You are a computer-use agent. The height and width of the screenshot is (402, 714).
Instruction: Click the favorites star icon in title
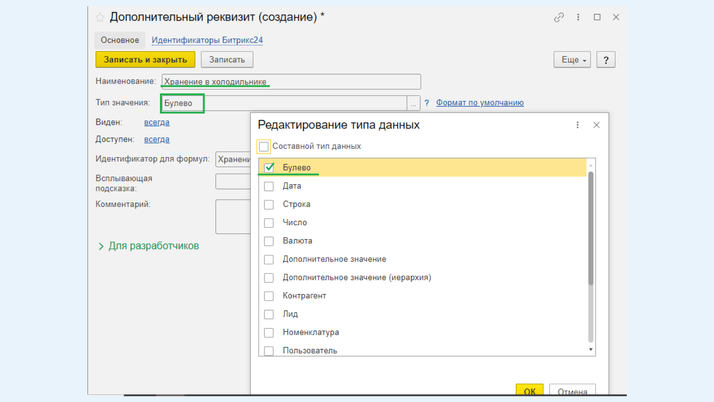coord(100,18)
